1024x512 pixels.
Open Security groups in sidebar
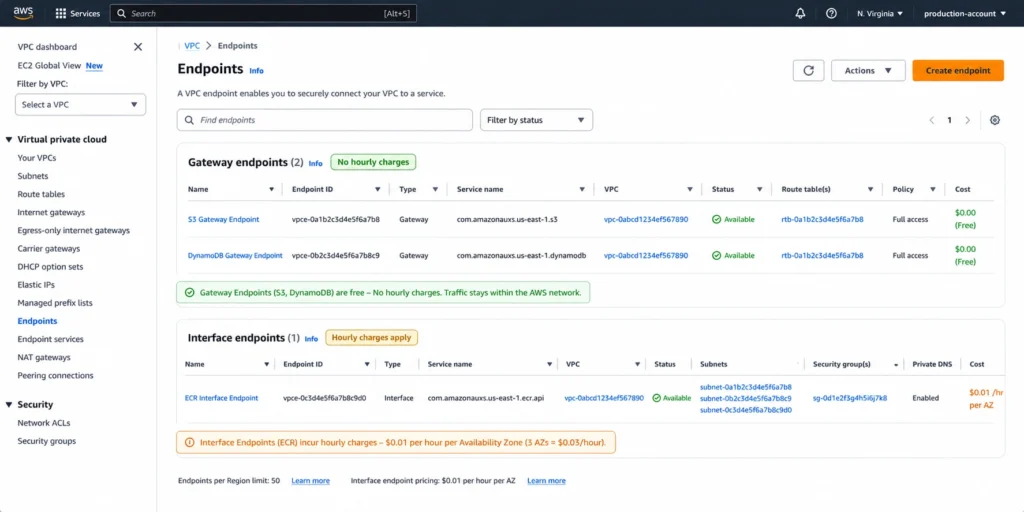46,441
